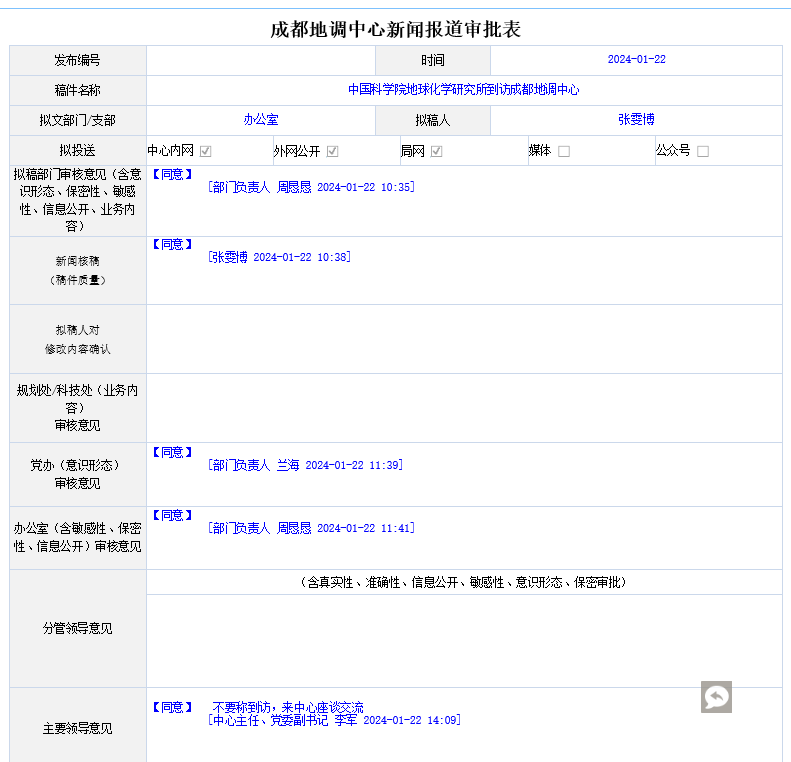Enable the 媒体 checkbox
Viewport: 791px width, 762px height.
(x=564, y=152)
